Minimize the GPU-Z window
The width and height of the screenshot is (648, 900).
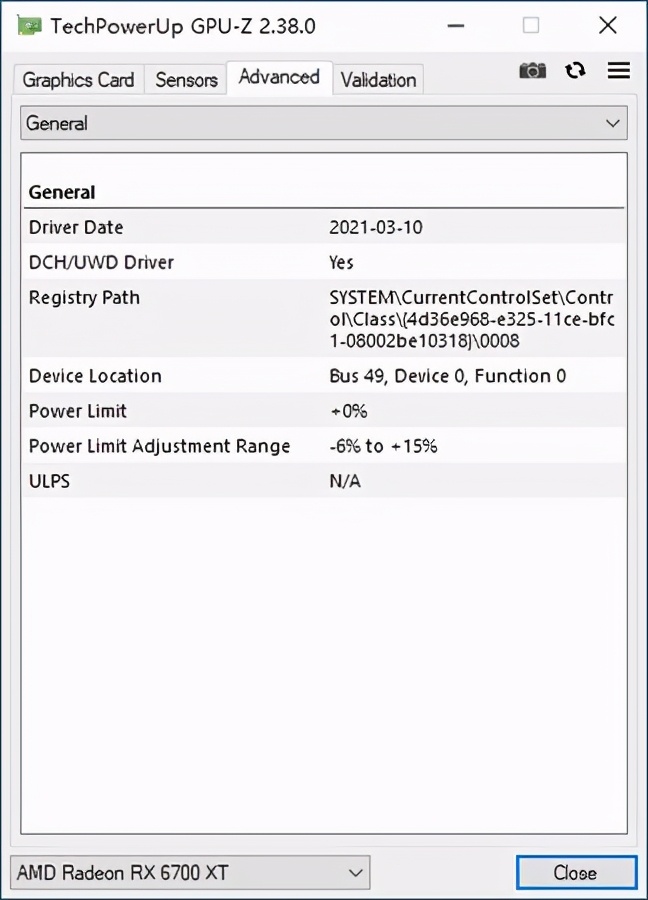pos(456,26)
